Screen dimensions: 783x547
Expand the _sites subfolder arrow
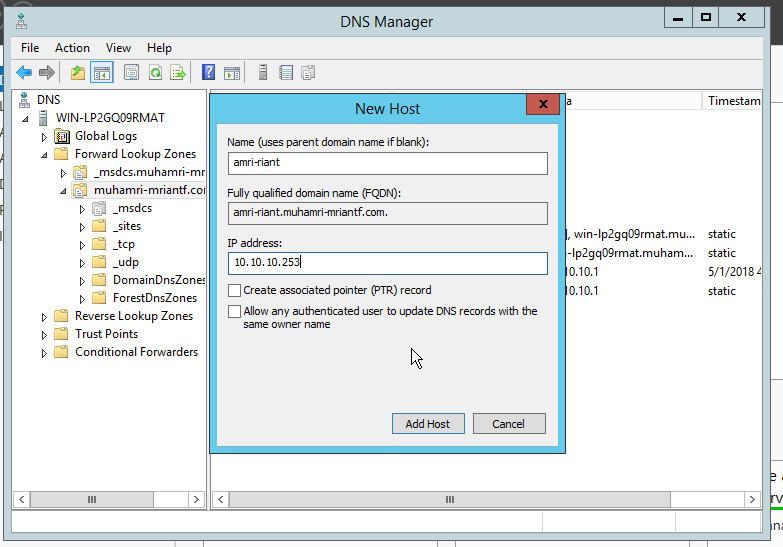click(82, 227)
